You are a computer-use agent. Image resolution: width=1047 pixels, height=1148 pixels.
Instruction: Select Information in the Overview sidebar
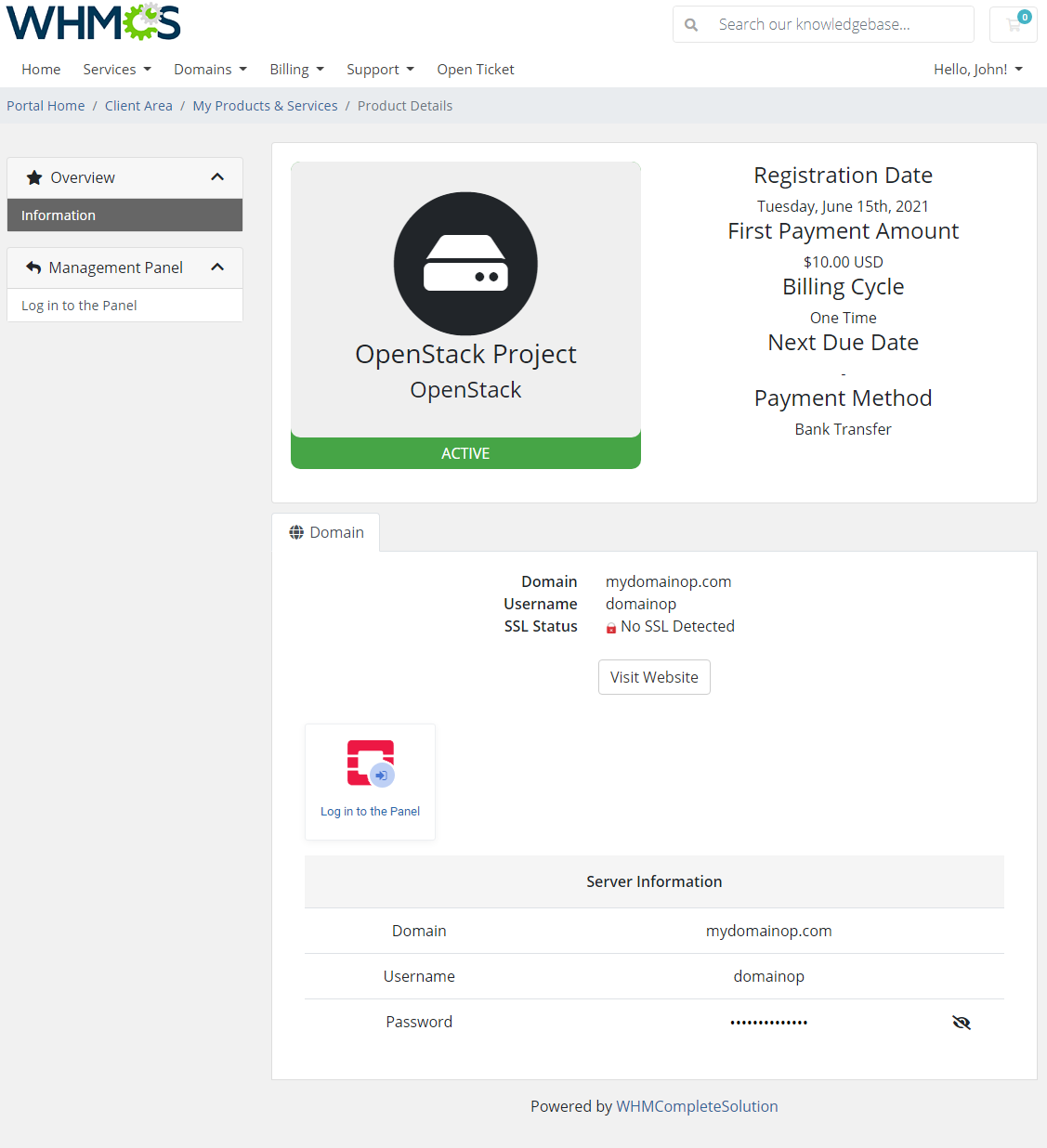coord(124,215)
